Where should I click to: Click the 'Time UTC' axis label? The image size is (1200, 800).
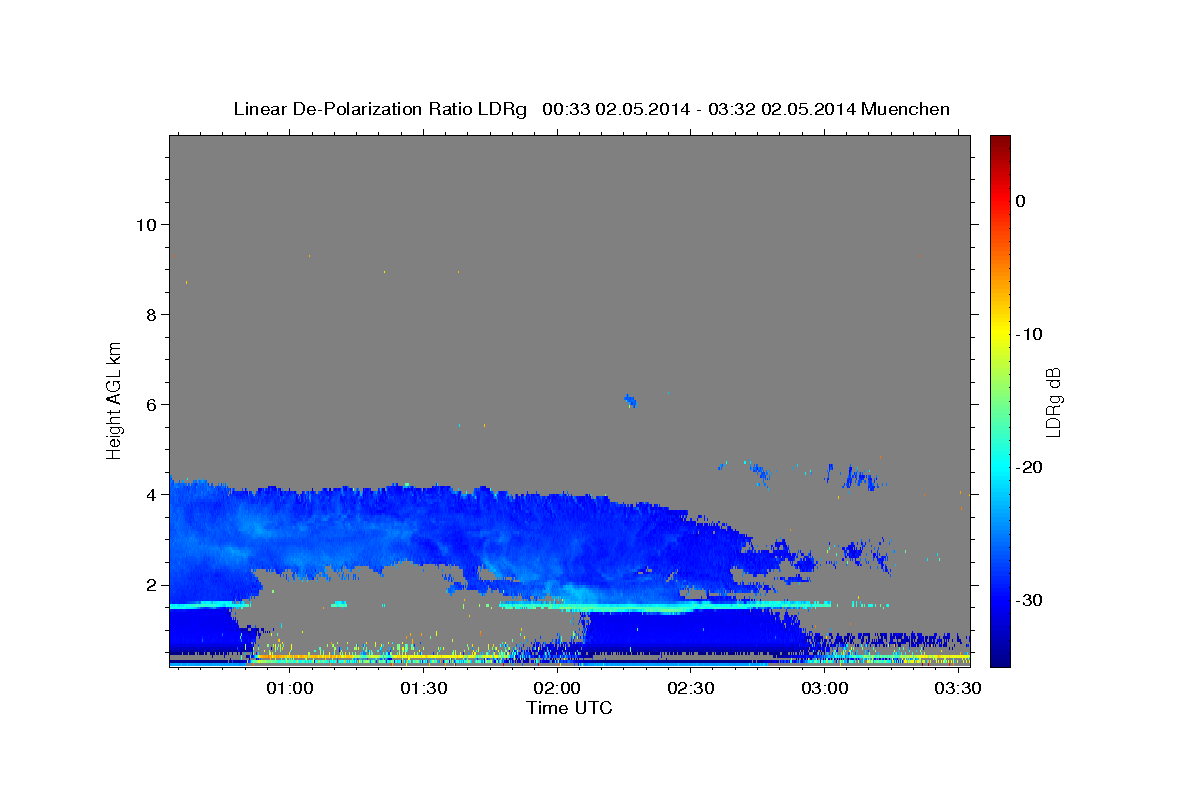(569, 708)
